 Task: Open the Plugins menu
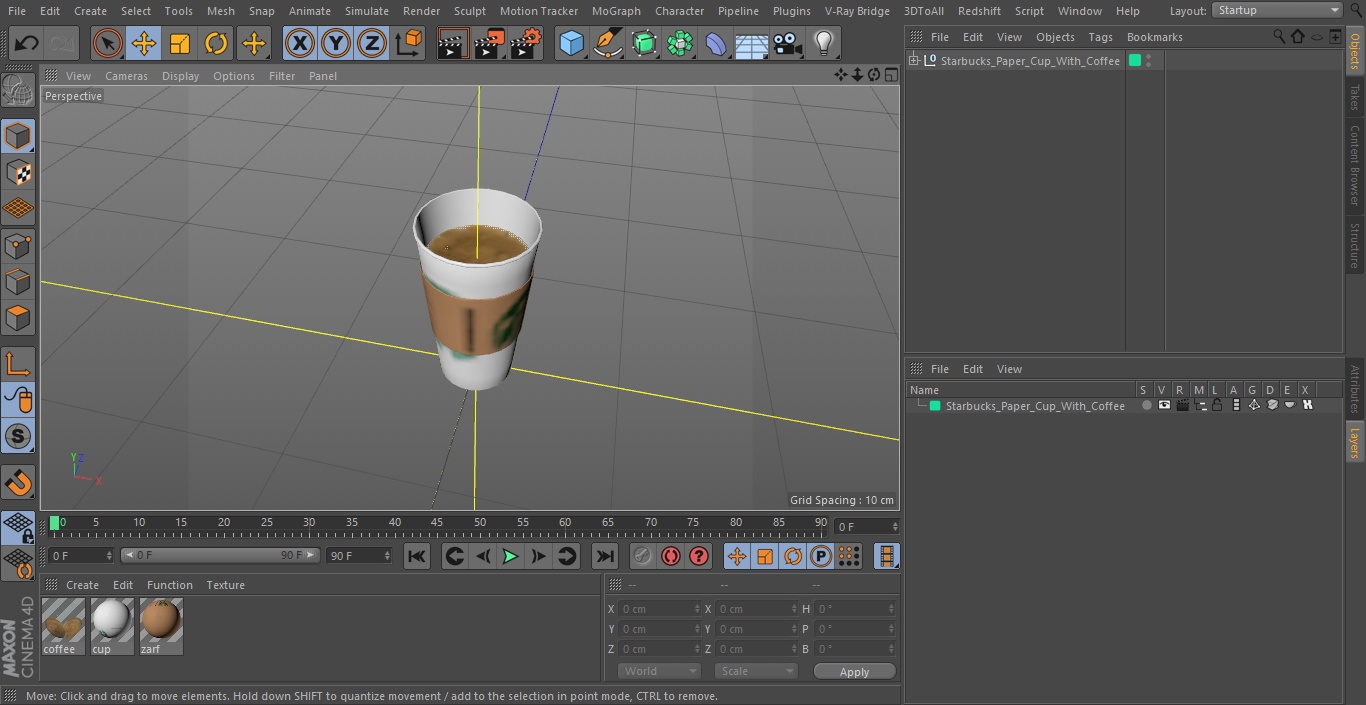click(x=792, y=11)
